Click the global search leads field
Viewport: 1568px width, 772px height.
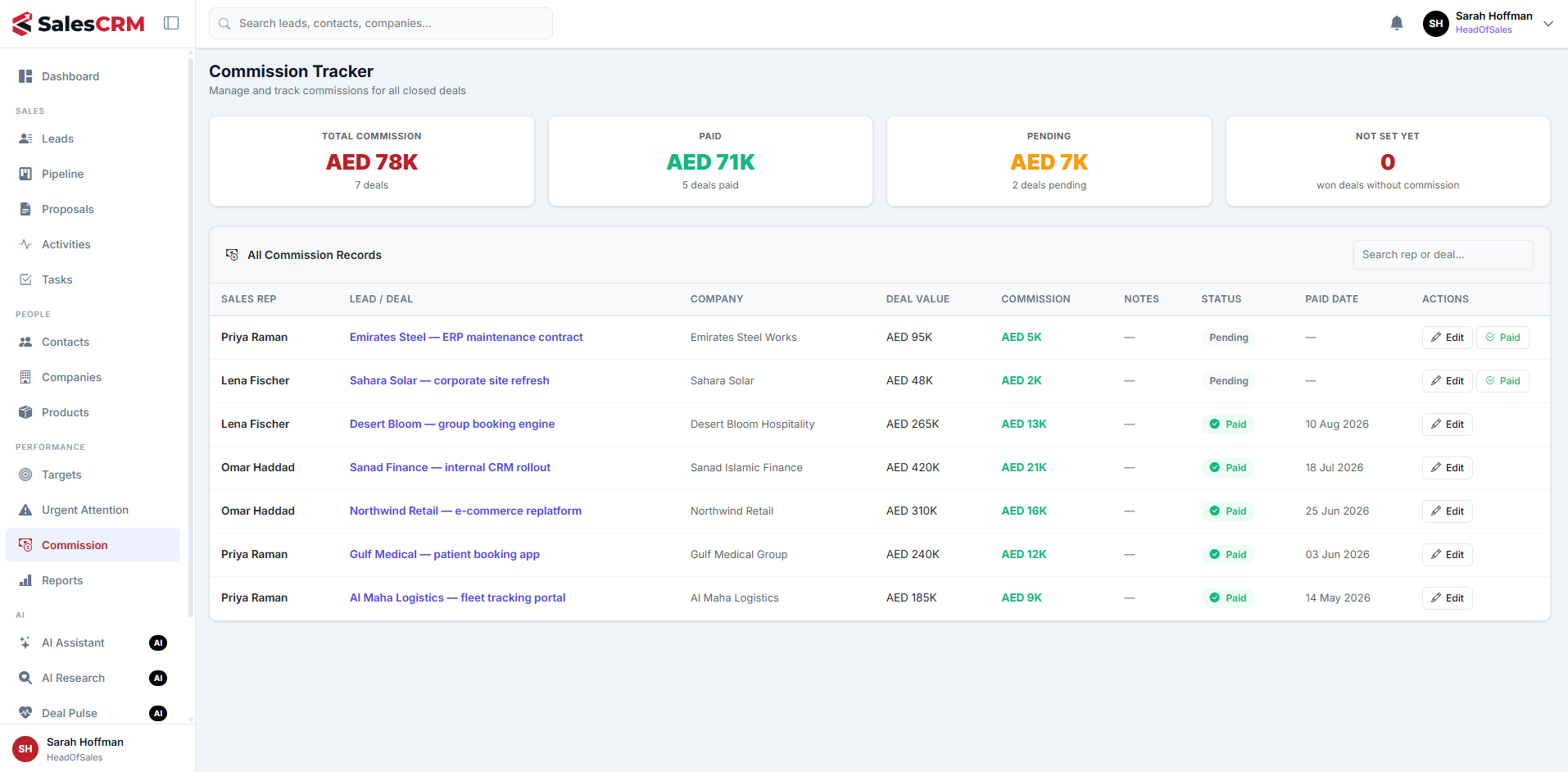pos(381,24)
